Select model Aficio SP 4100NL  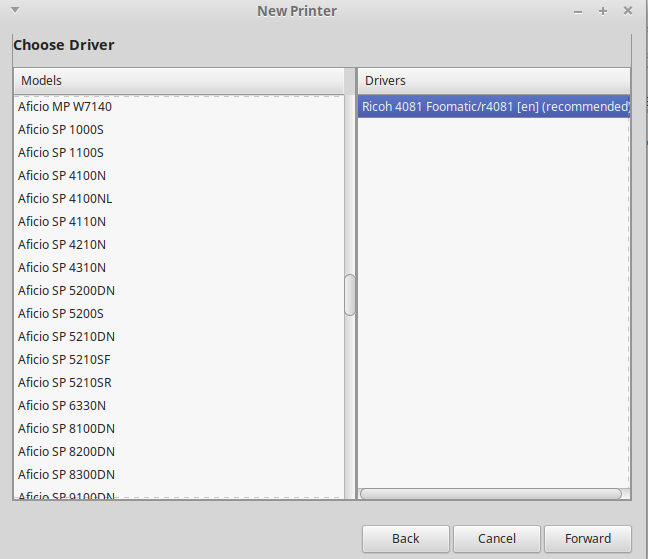point(179,199)
